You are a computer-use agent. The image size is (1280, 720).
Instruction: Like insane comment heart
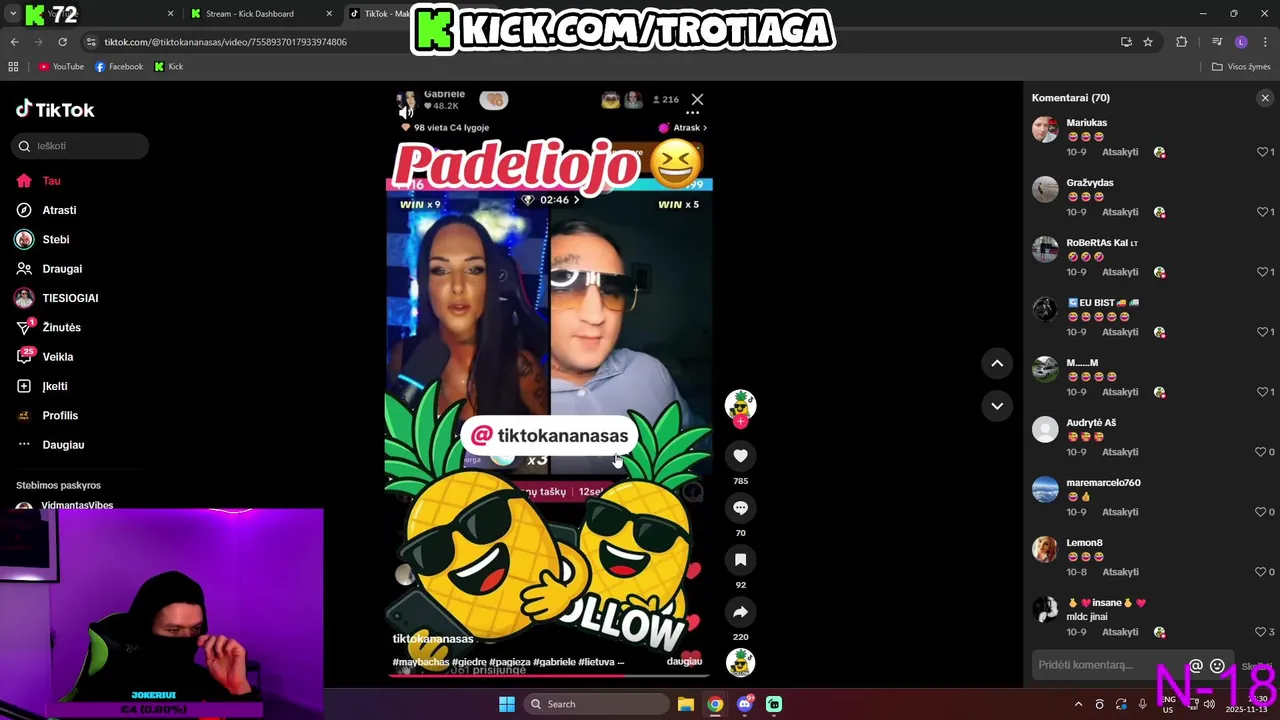1262,632
